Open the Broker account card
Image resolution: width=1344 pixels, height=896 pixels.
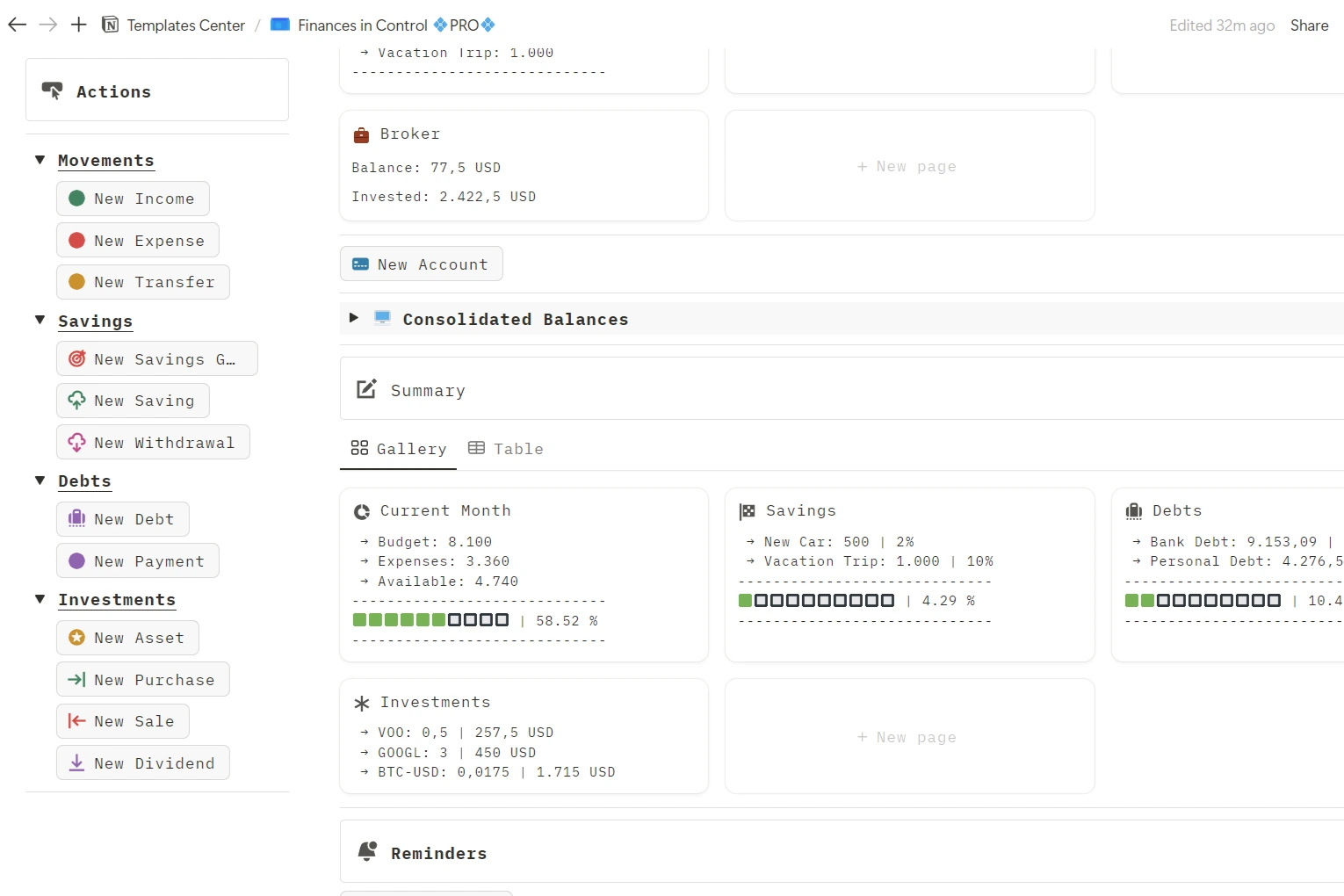tap(524, 165)
